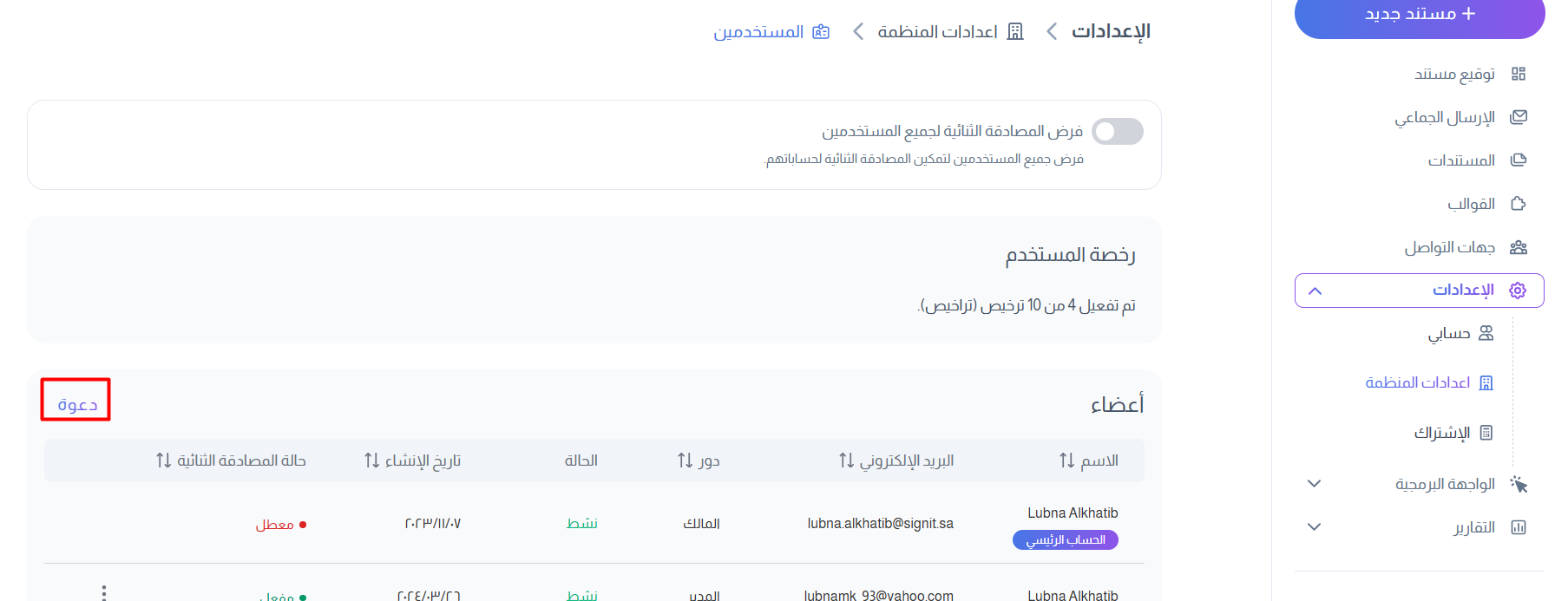Viewport: 1568px width, 601px height.
Task: Click the المستندات documents icon
Action: pos(1519,160)
